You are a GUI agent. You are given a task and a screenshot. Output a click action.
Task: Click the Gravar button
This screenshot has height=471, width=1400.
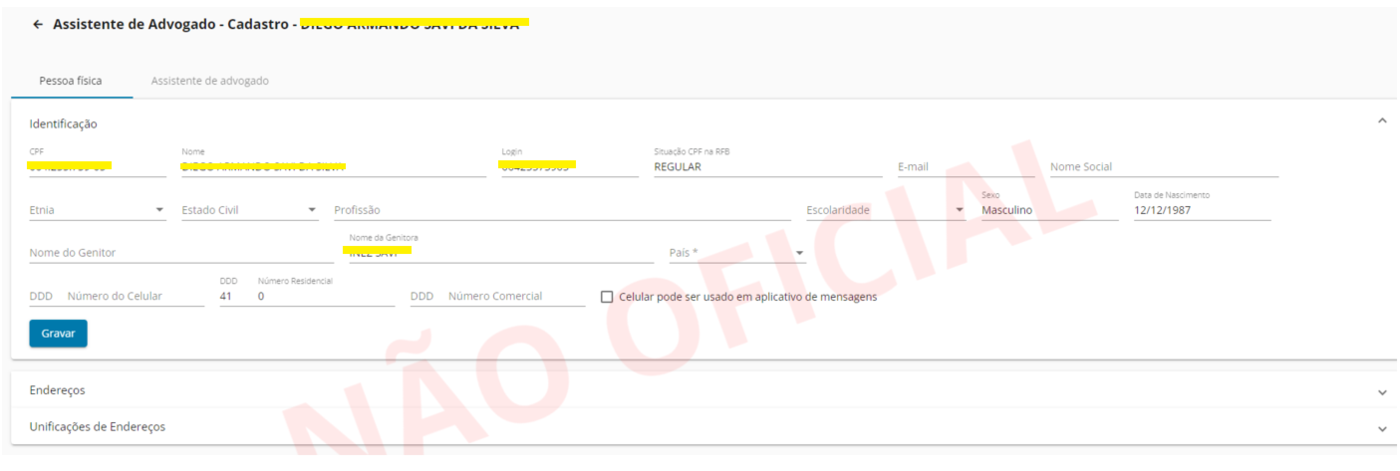pos(58,333)
